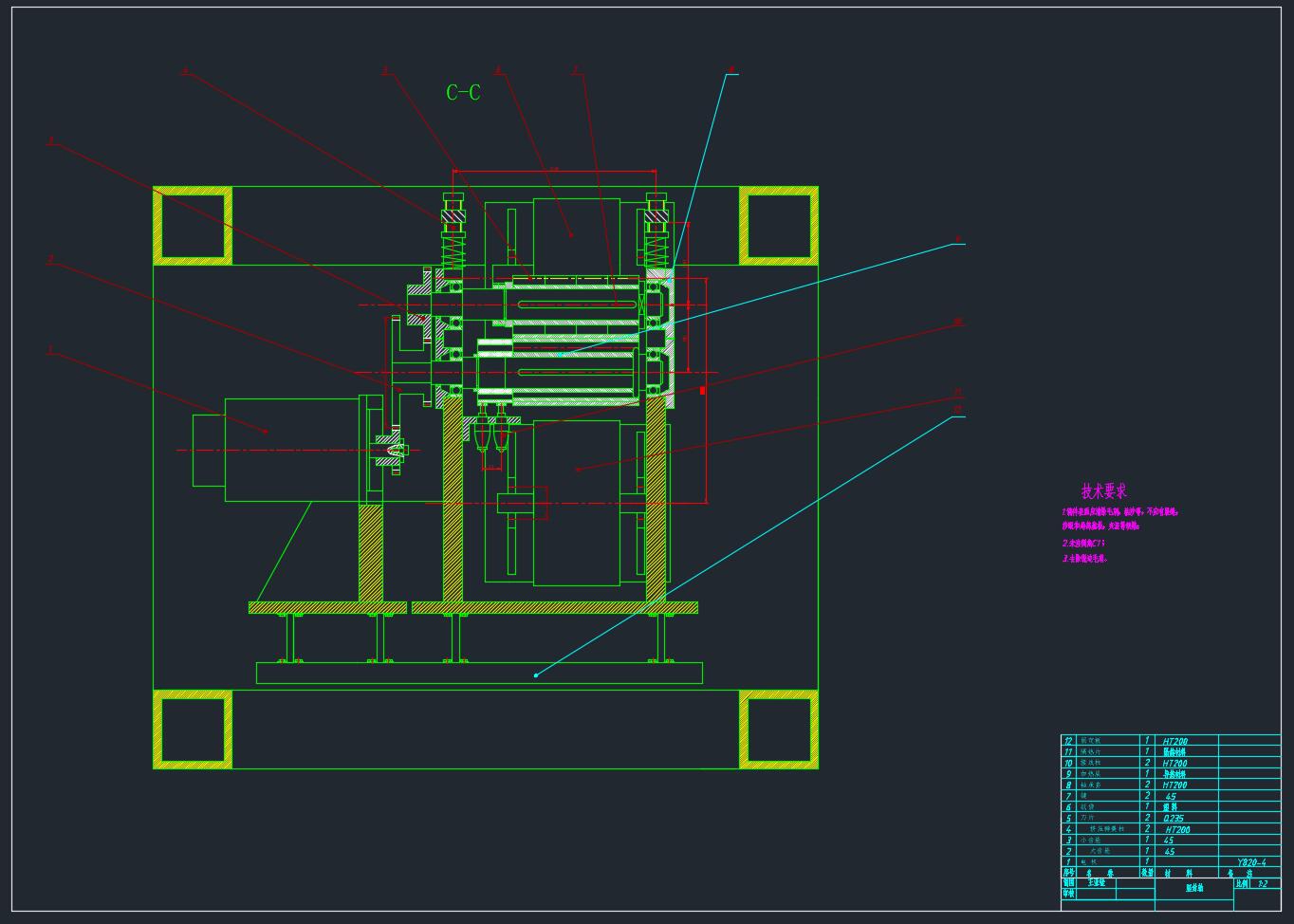The image size is (1294, 924).
Task: Select the large rectangular block below the rollers
Action: [576, 503]
